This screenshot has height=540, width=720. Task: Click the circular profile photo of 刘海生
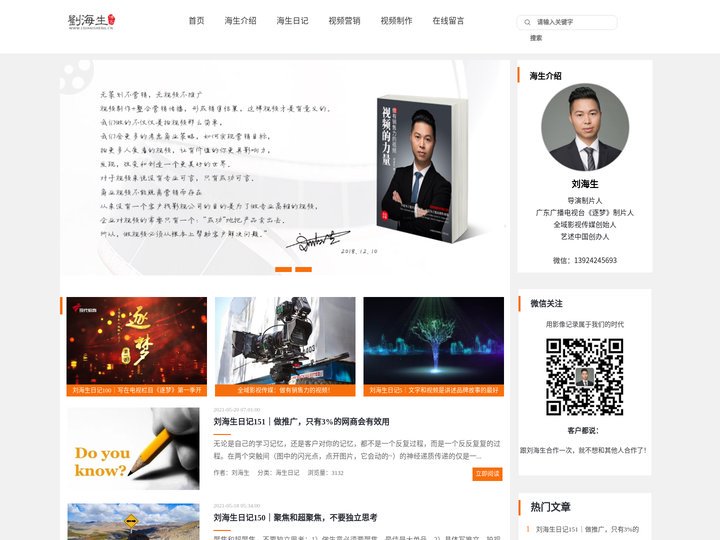(x=585, y=127)
